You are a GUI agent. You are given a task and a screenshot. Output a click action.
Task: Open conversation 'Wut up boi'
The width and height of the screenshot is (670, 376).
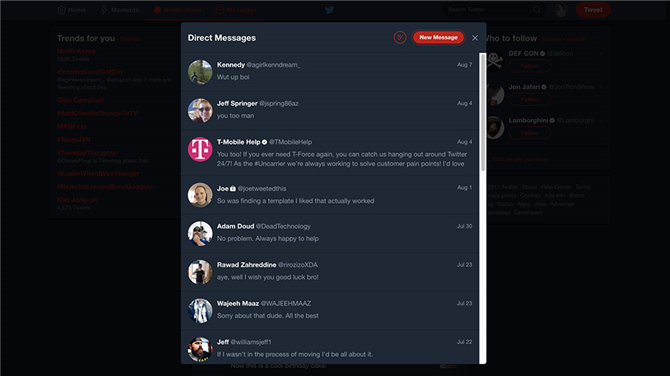tap(329, 72)
